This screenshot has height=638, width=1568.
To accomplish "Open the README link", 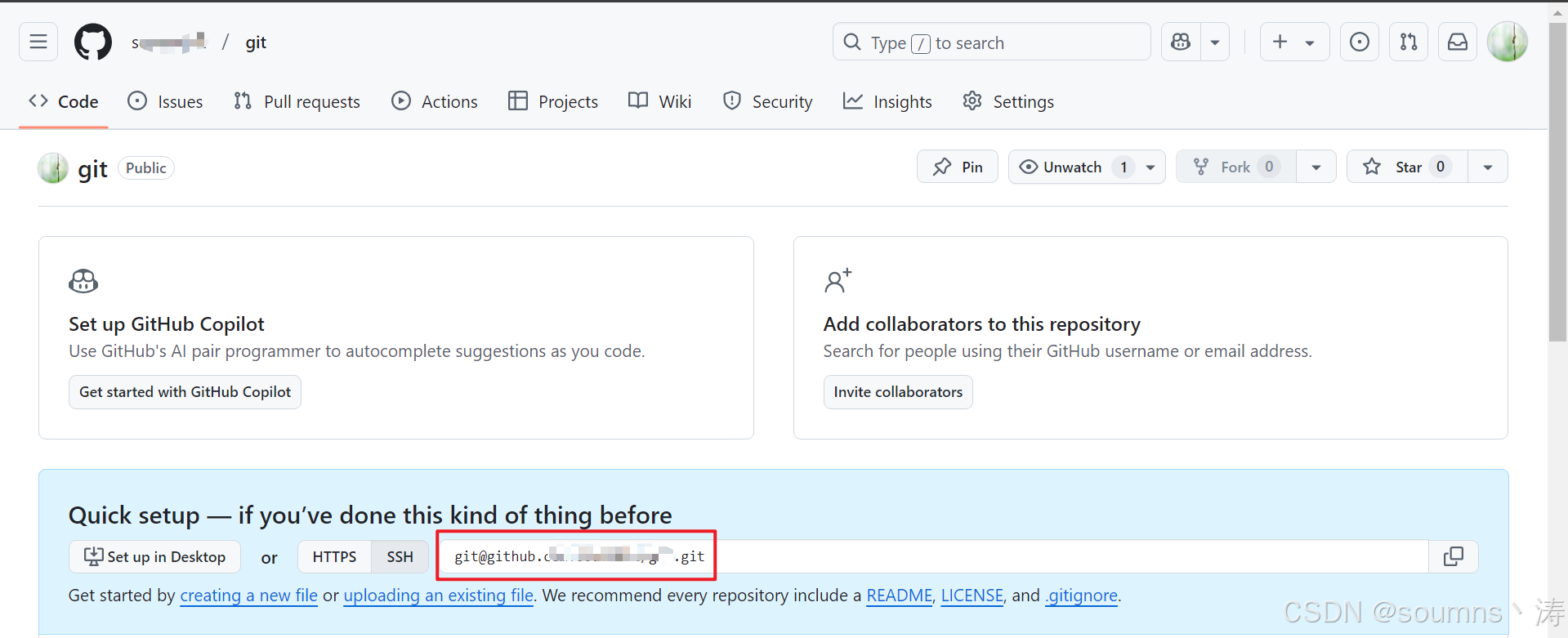I will click(899, 596).
